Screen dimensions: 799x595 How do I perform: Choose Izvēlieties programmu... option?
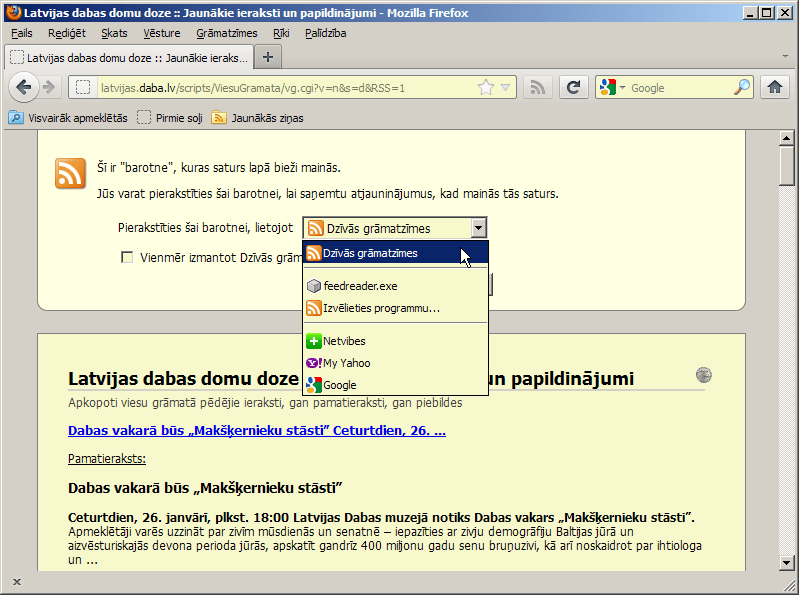[x=395, y=308]
